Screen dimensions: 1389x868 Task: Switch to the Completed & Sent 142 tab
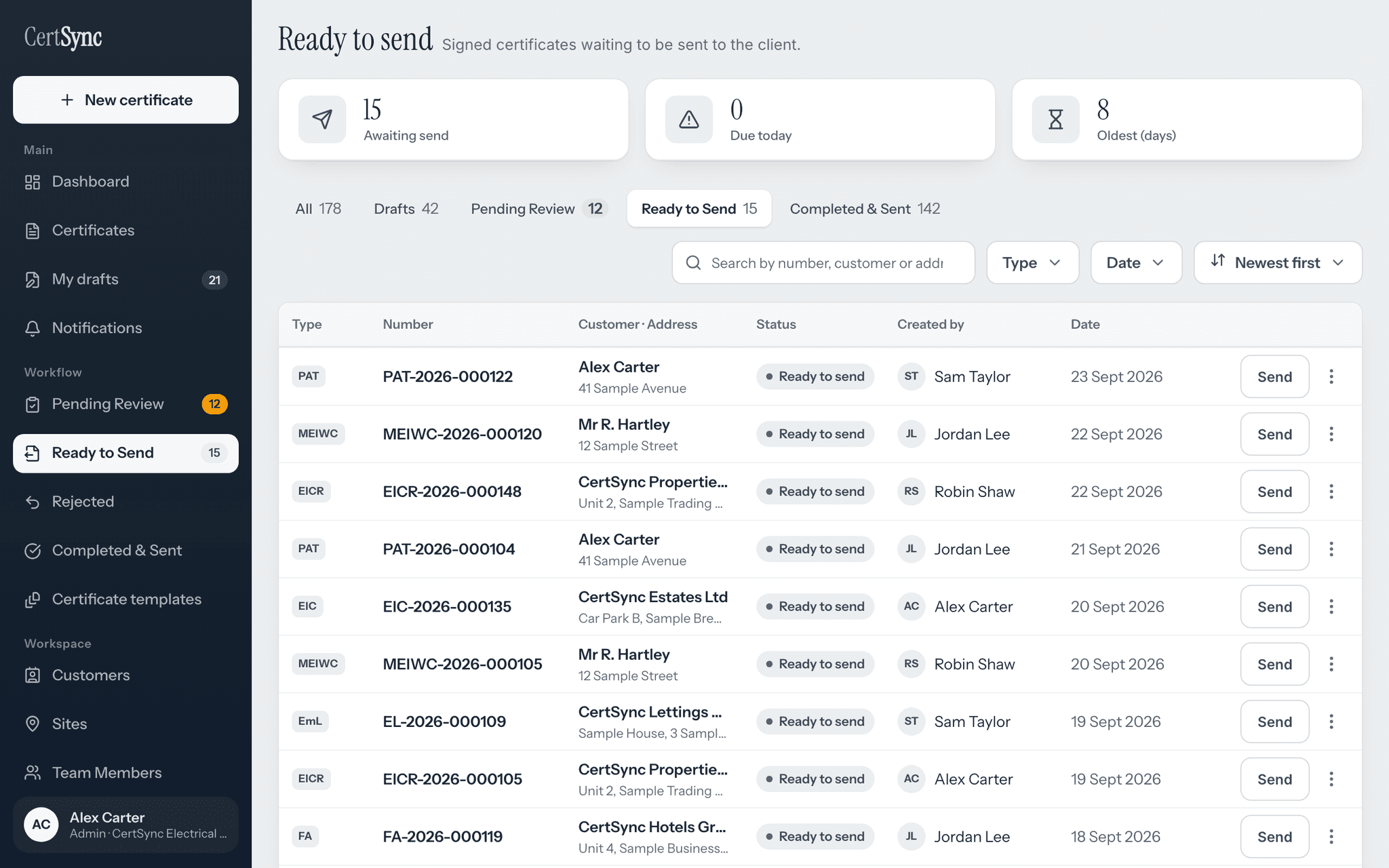865,209
